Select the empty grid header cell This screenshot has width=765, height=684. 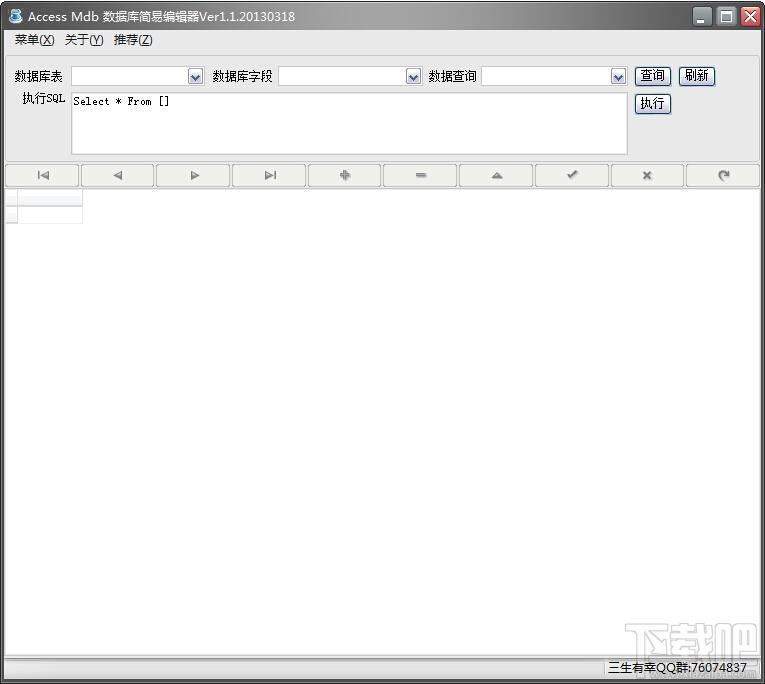tap(50, 198)
